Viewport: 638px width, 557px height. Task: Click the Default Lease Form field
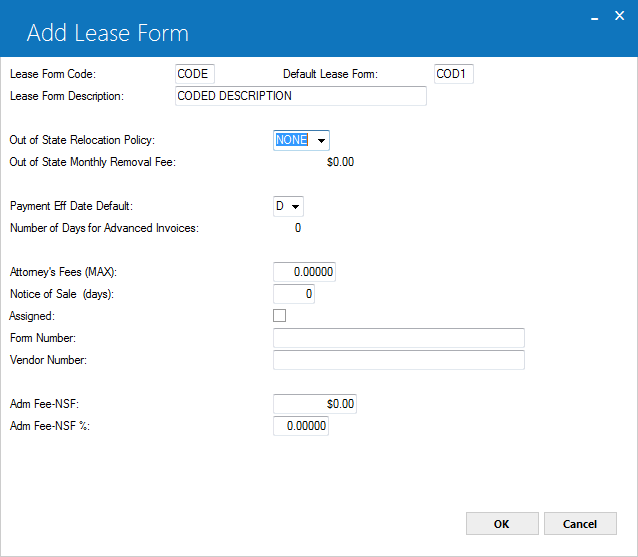[454, 74]
